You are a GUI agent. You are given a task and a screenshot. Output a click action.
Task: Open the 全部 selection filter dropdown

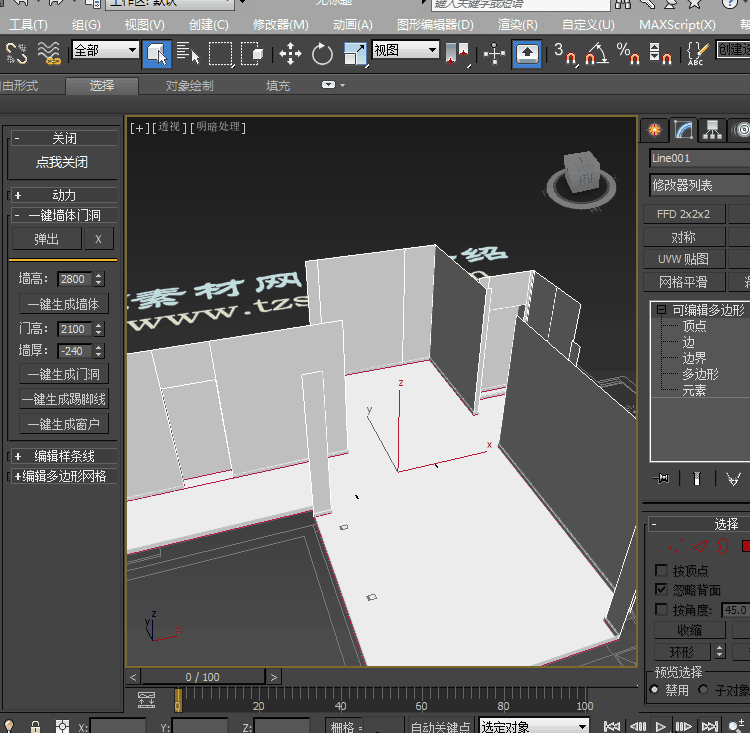(105, 50)
